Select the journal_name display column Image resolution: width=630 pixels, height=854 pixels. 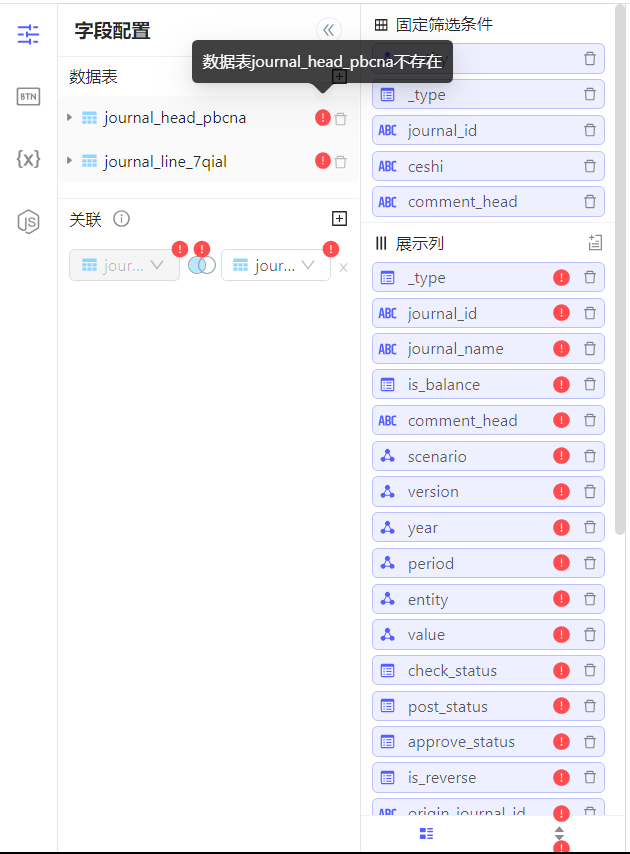tap(455, 349)
